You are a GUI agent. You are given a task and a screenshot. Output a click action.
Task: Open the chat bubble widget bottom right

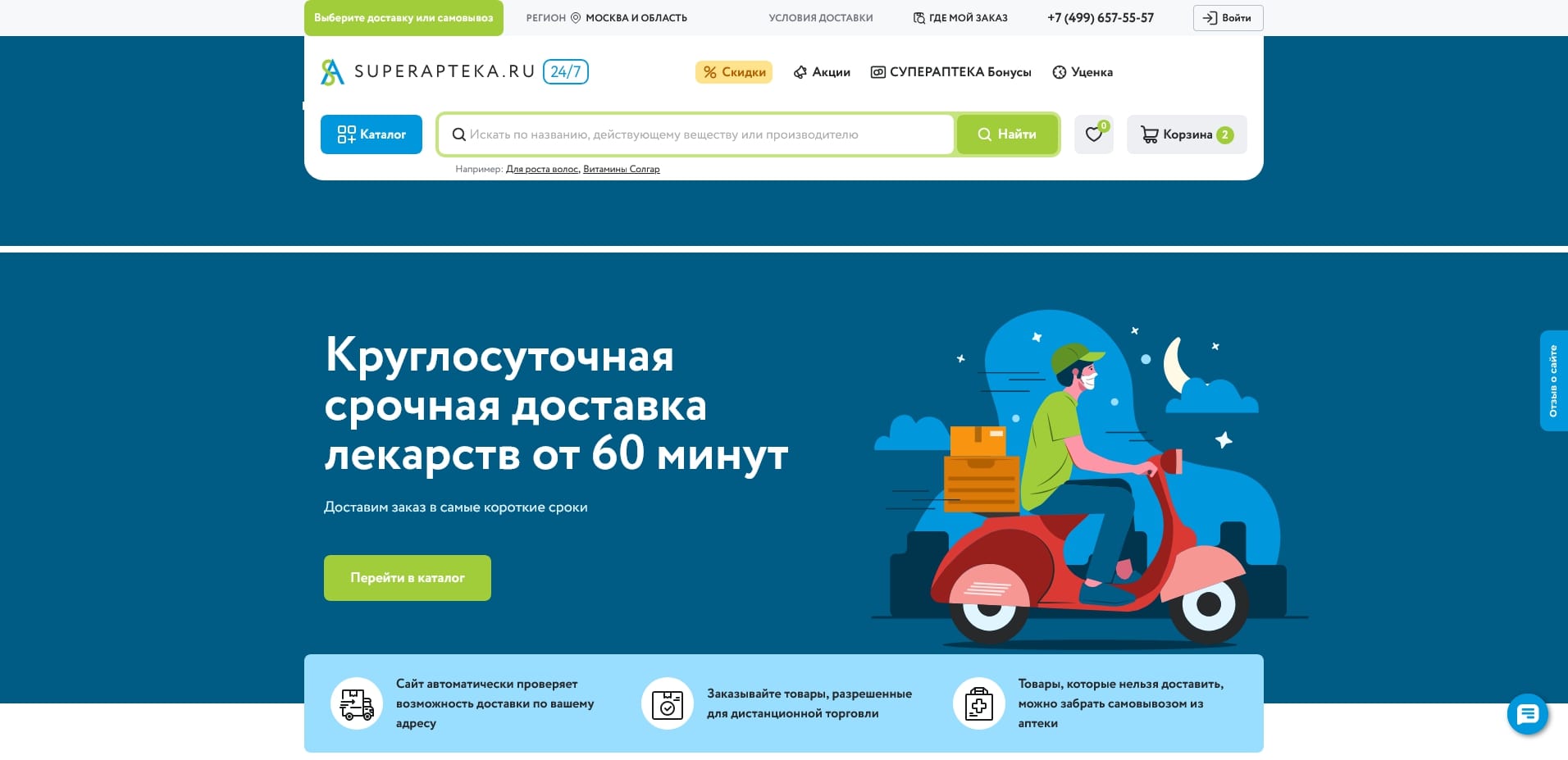tap(1526, 714)
